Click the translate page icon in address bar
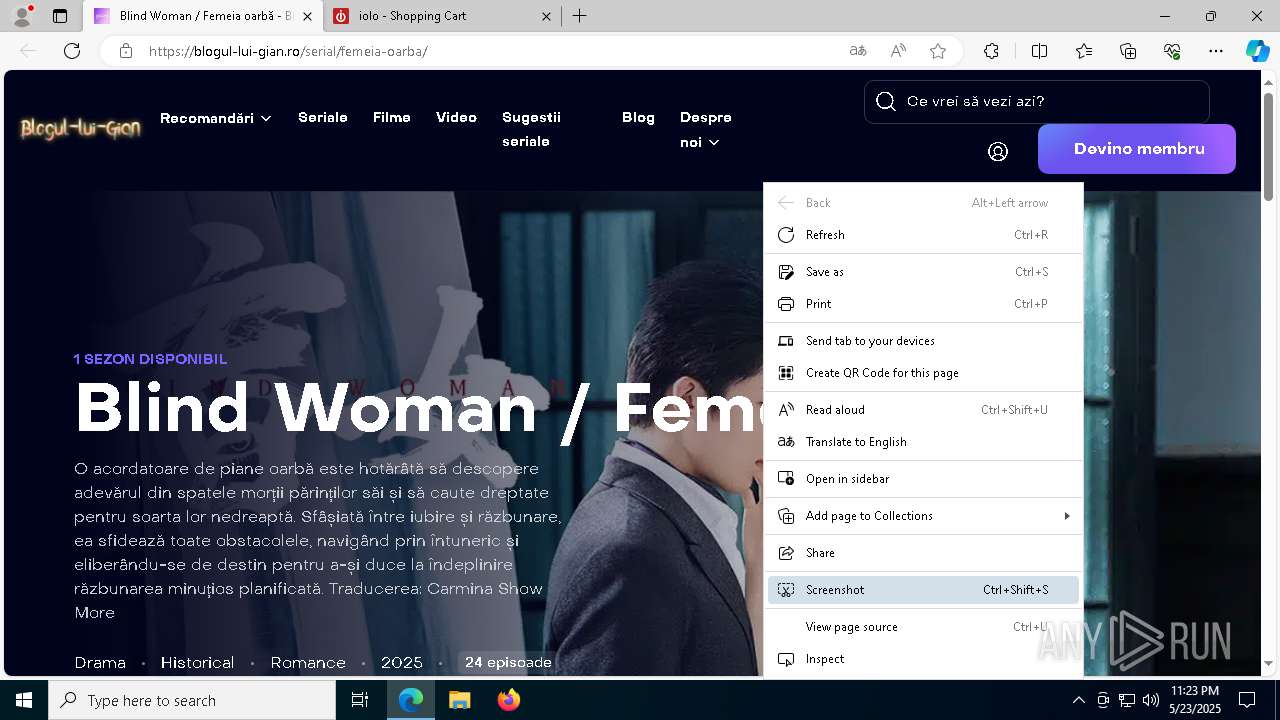 (858, 51)
